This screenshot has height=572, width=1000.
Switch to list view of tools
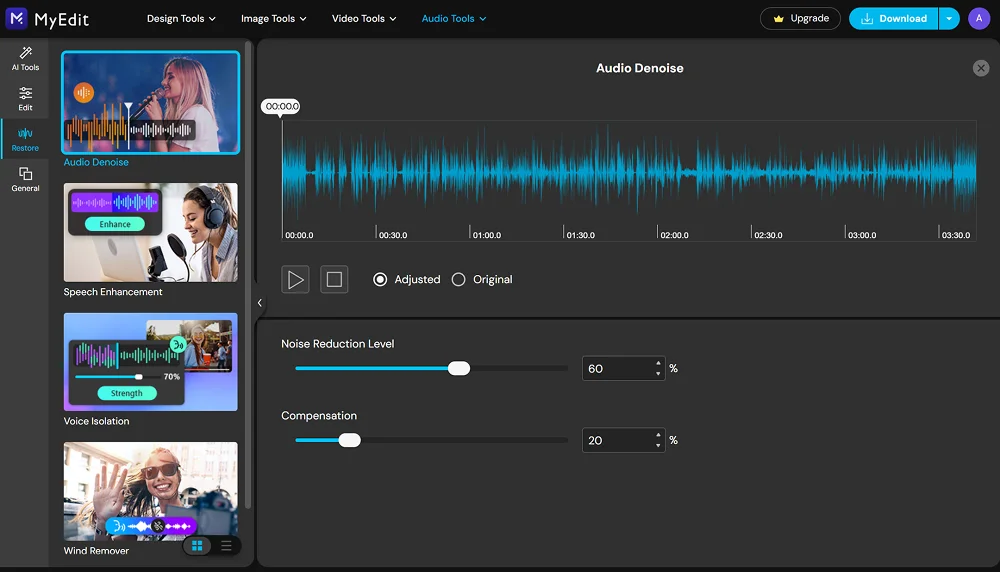click(226, 546)
